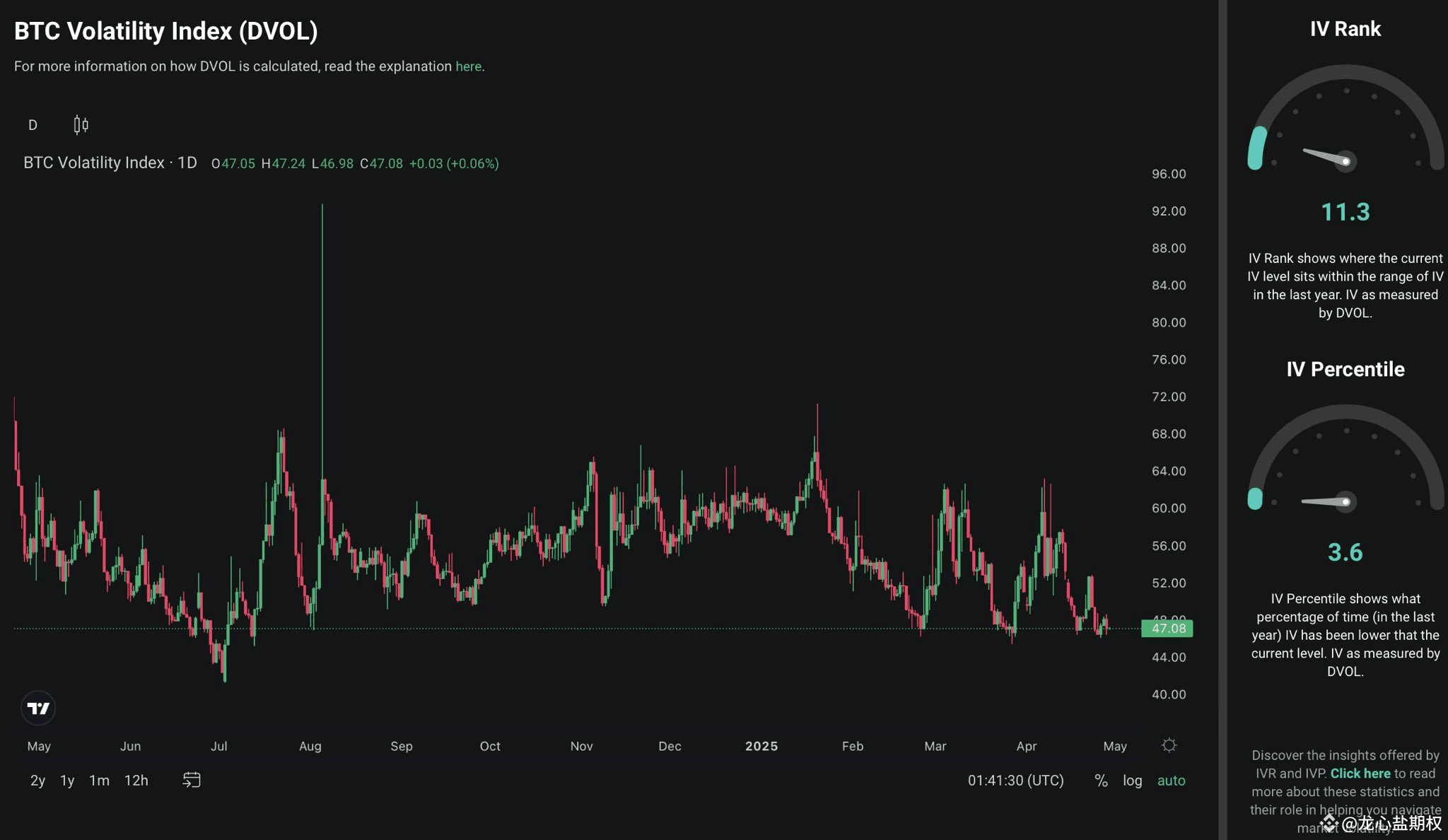Image resolution: width=1448 pixels, height=840 pixels.
Task: Select the percentage scale icon
Action: tap(1100, 780)
